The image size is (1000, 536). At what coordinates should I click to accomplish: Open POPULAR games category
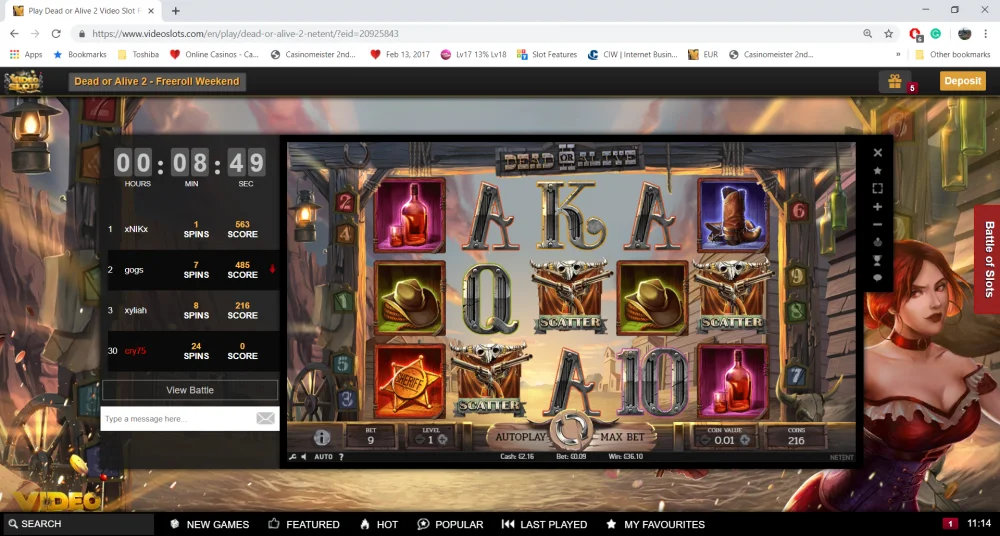tap(450, 525)
